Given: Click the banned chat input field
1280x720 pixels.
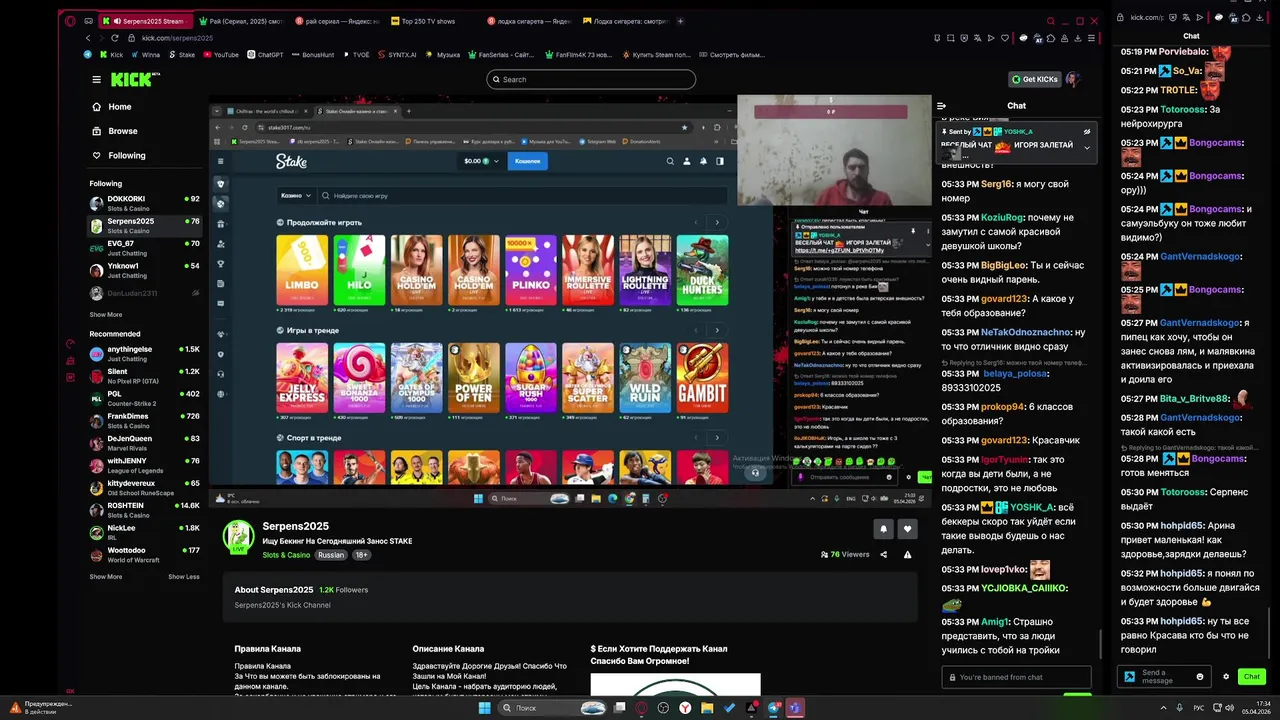Looking at the screenshot, I should [x=1016, y=677].
